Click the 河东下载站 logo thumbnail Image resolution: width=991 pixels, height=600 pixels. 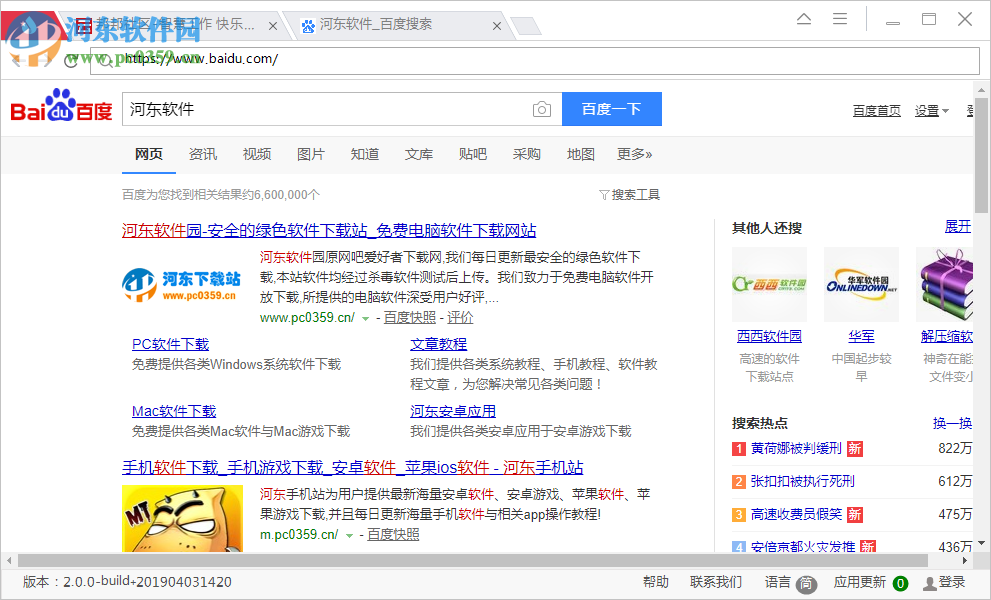click(x=182, y=285)
